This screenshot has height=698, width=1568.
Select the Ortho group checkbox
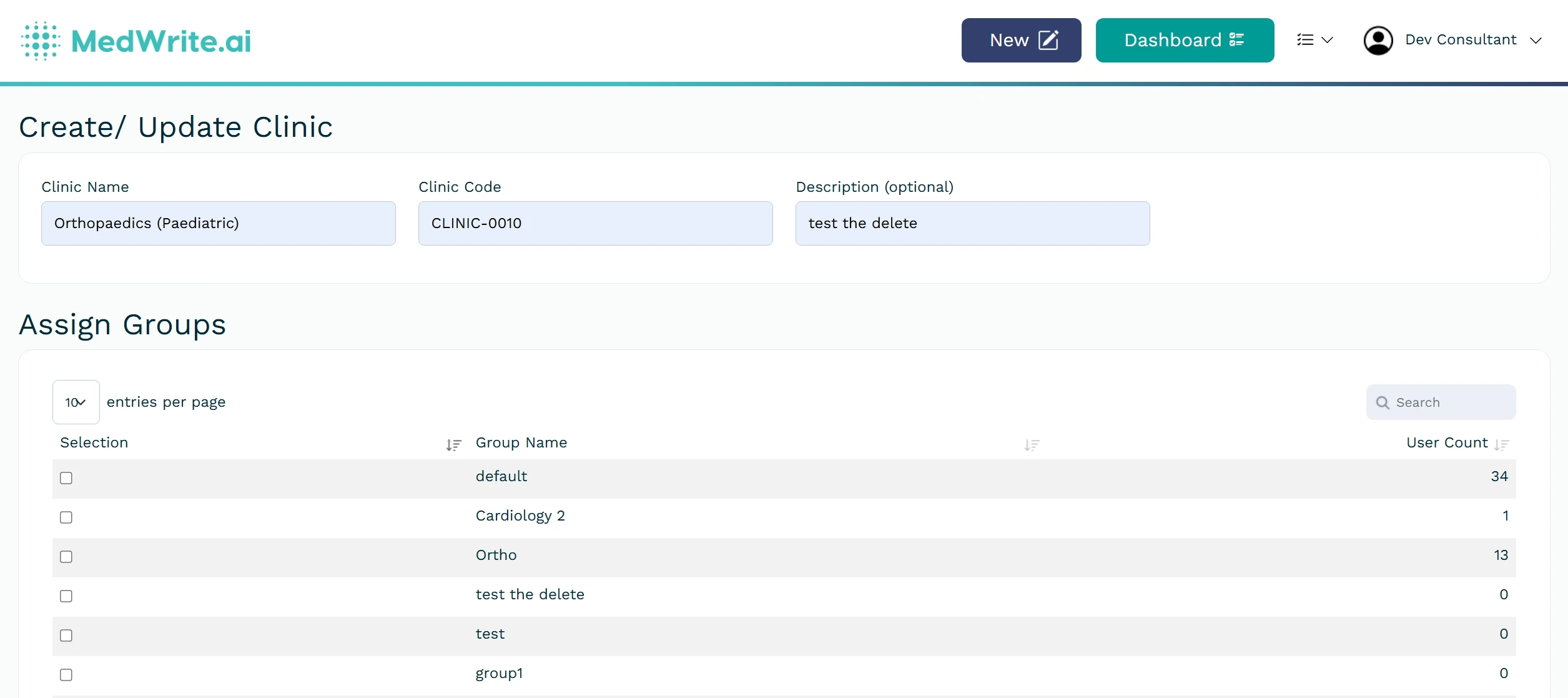coord(66,557)
